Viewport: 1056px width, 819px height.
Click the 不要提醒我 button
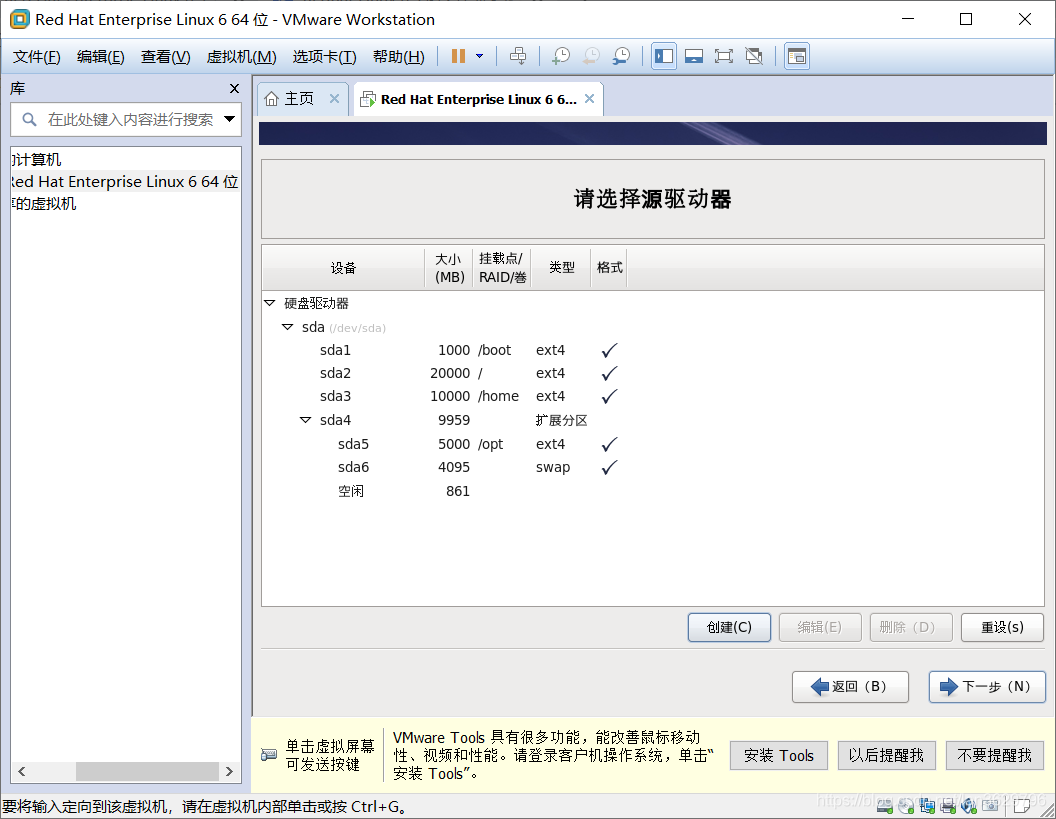(x=995, y=756)
